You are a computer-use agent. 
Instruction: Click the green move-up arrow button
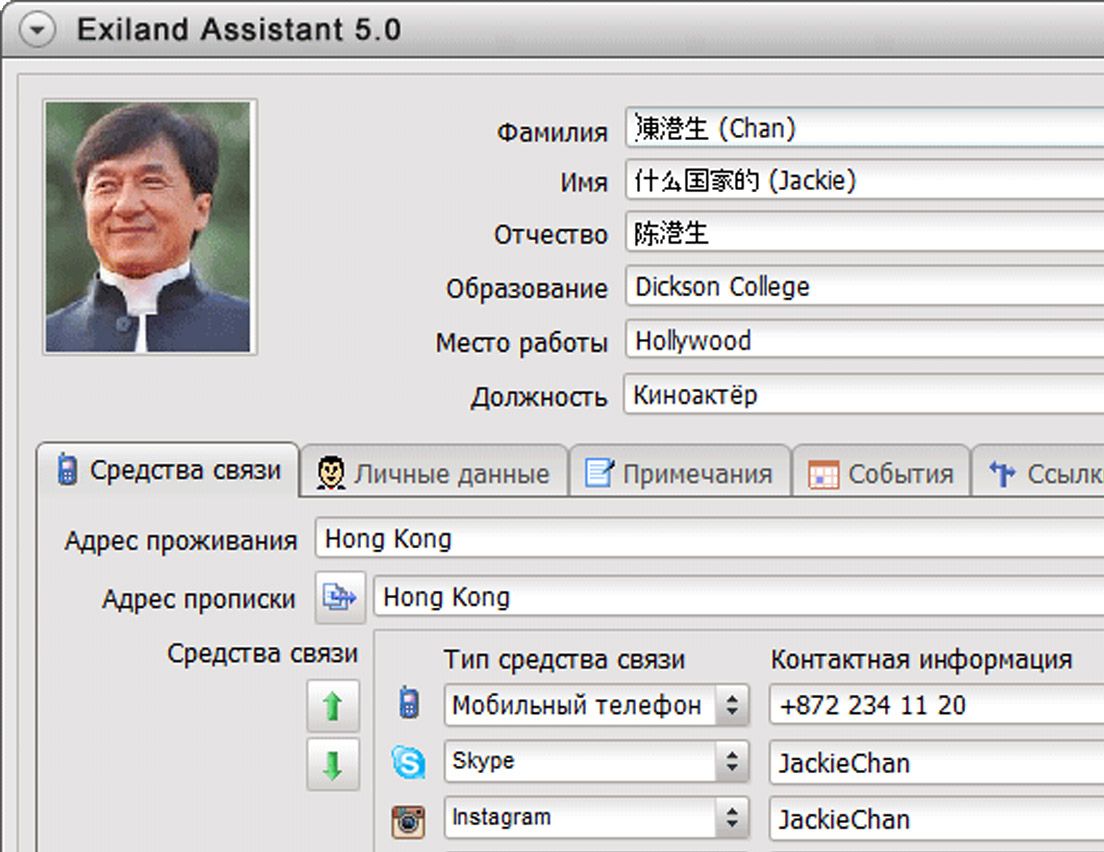[333, 706]
